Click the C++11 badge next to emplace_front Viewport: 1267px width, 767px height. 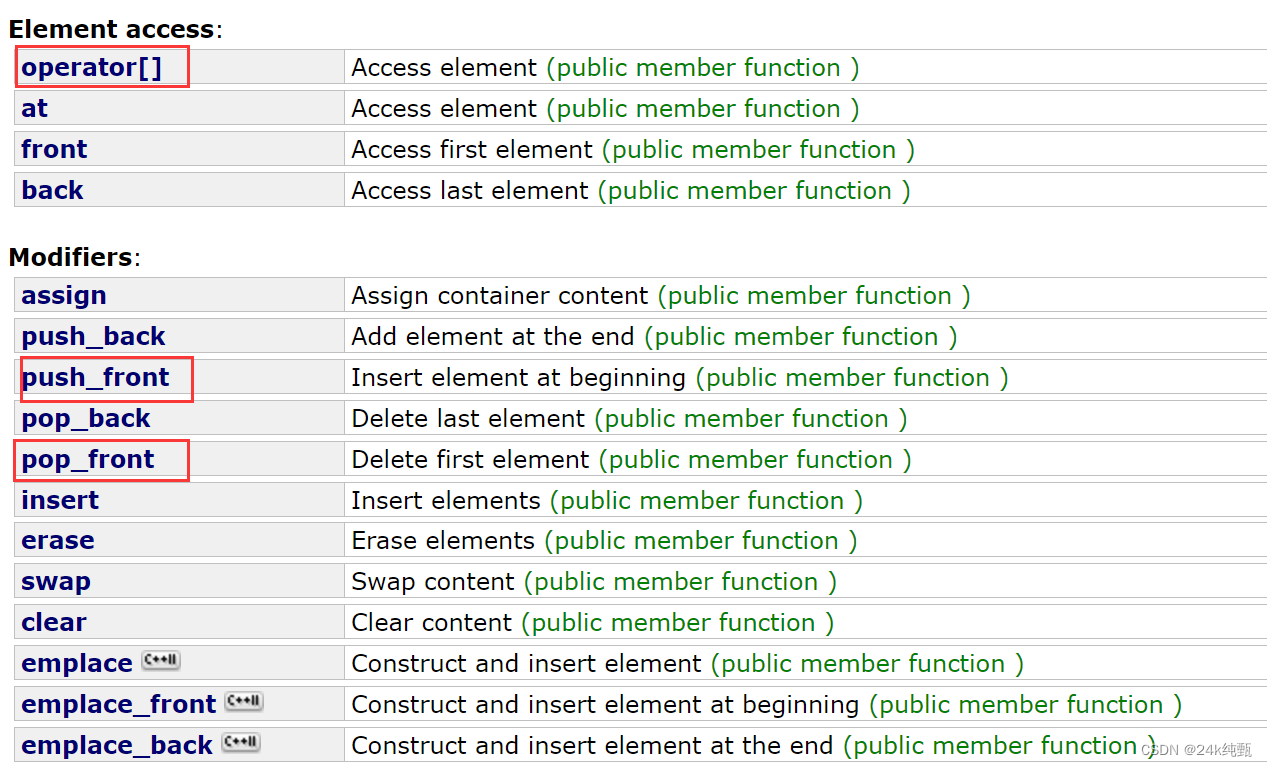tap(244, 702)
